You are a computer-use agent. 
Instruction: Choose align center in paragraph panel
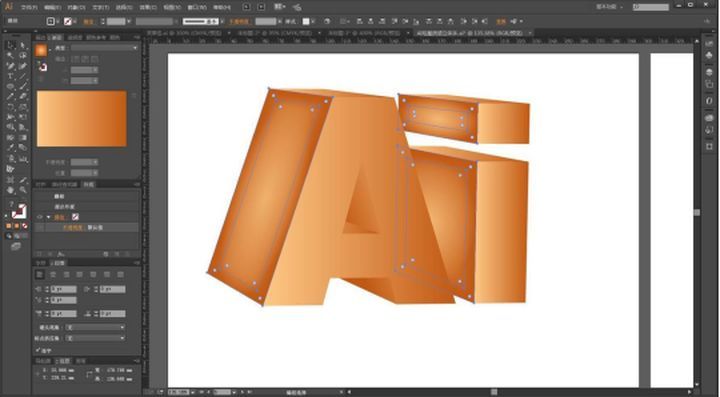(53, 274)
